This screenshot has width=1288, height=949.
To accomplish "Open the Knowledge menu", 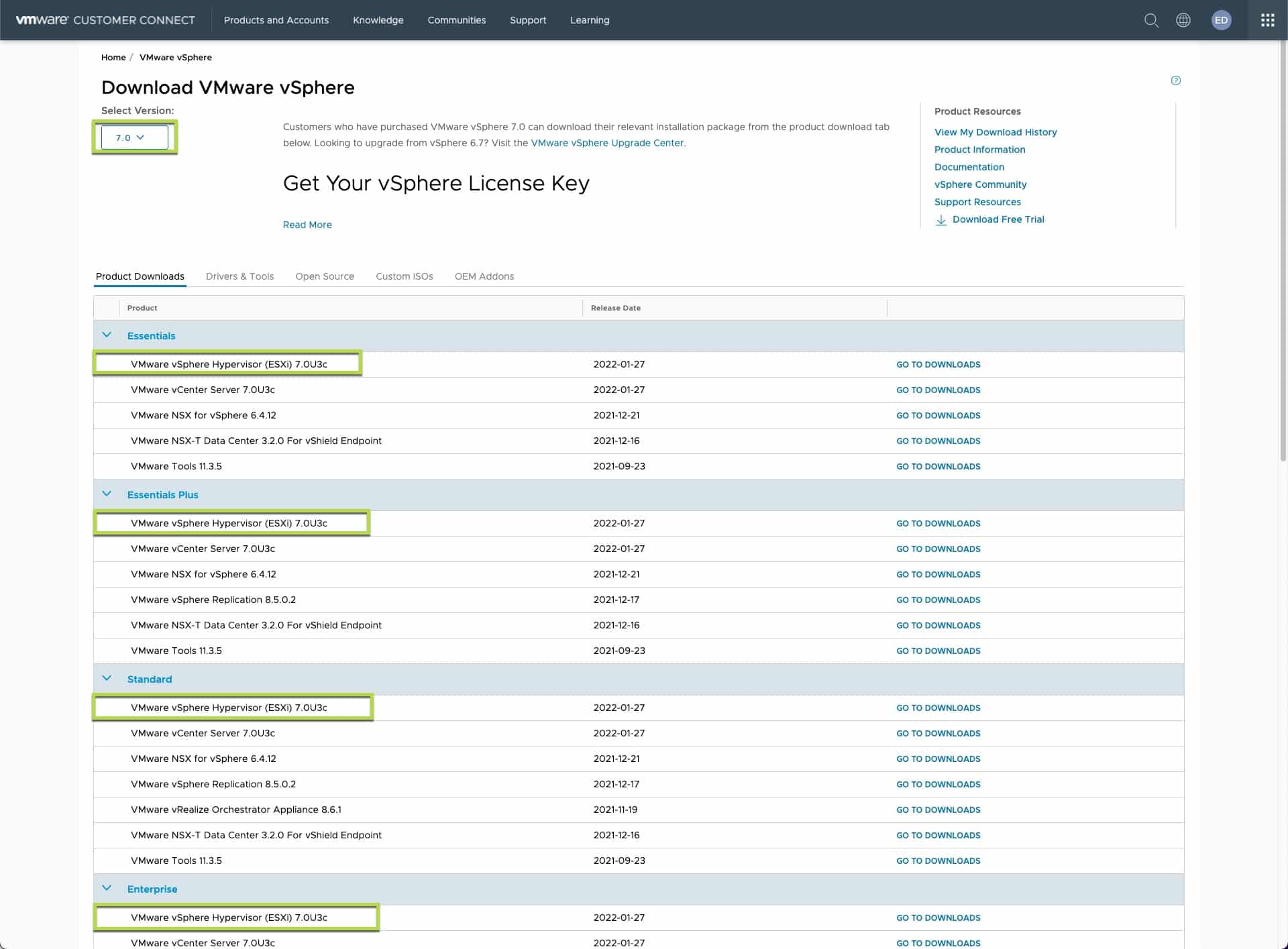I will [378, 20].
